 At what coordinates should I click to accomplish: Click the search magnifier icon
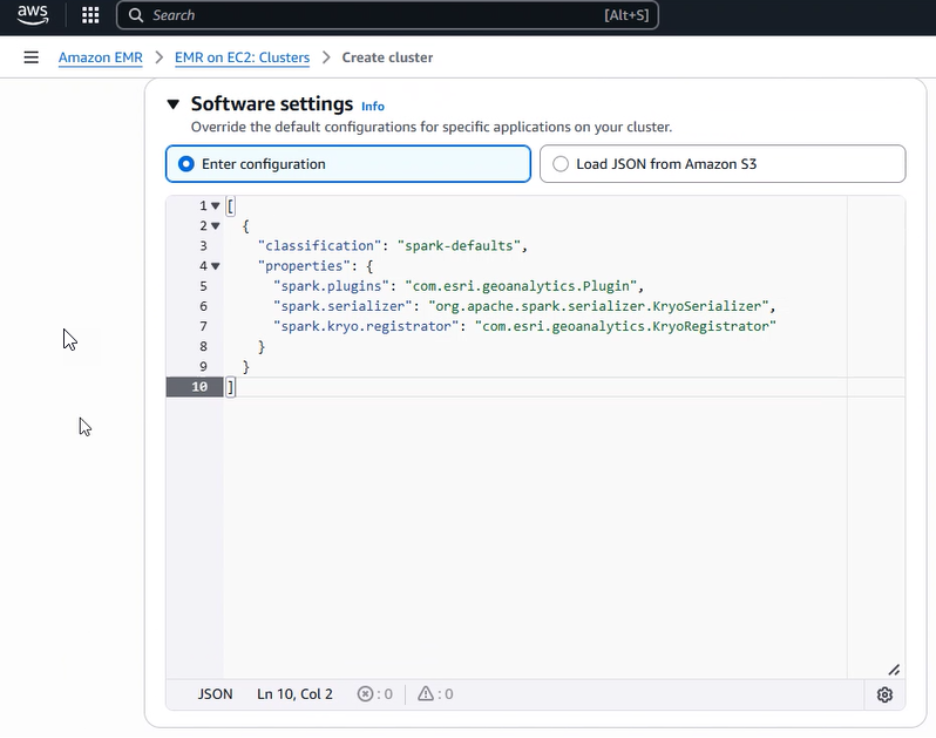coord(137,15)
